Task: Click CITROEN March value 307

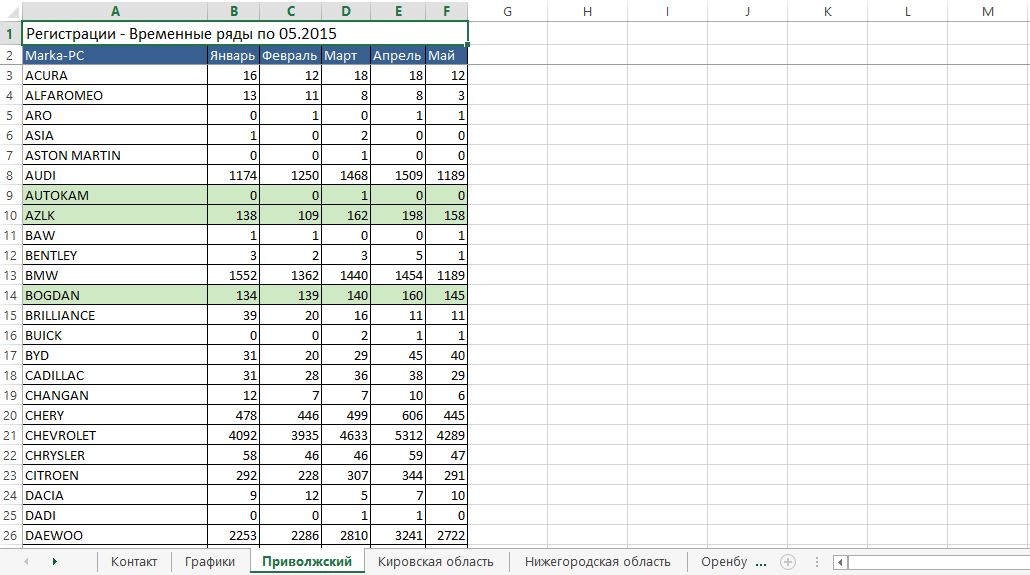Action: click(x=346, y=475)
